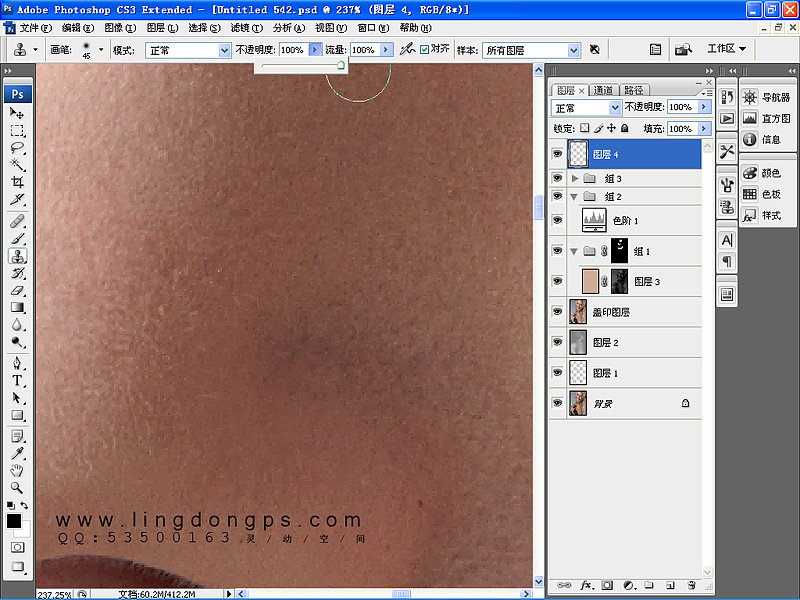Select the Gradient tool
The image size is (800, 600).
(x=17, y=308)
